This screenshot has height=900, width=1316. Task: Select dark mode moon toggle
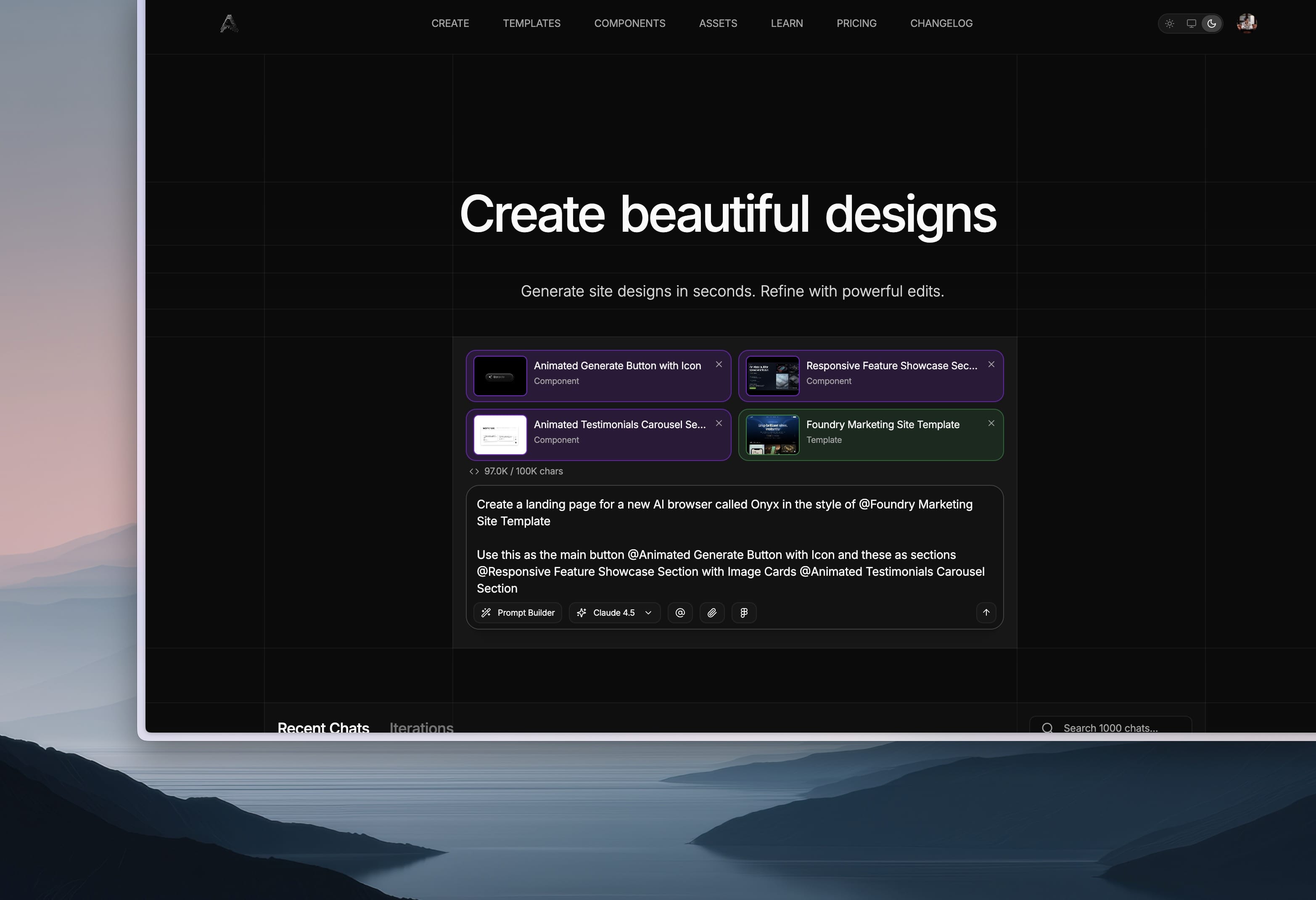tap(1212, 23)
